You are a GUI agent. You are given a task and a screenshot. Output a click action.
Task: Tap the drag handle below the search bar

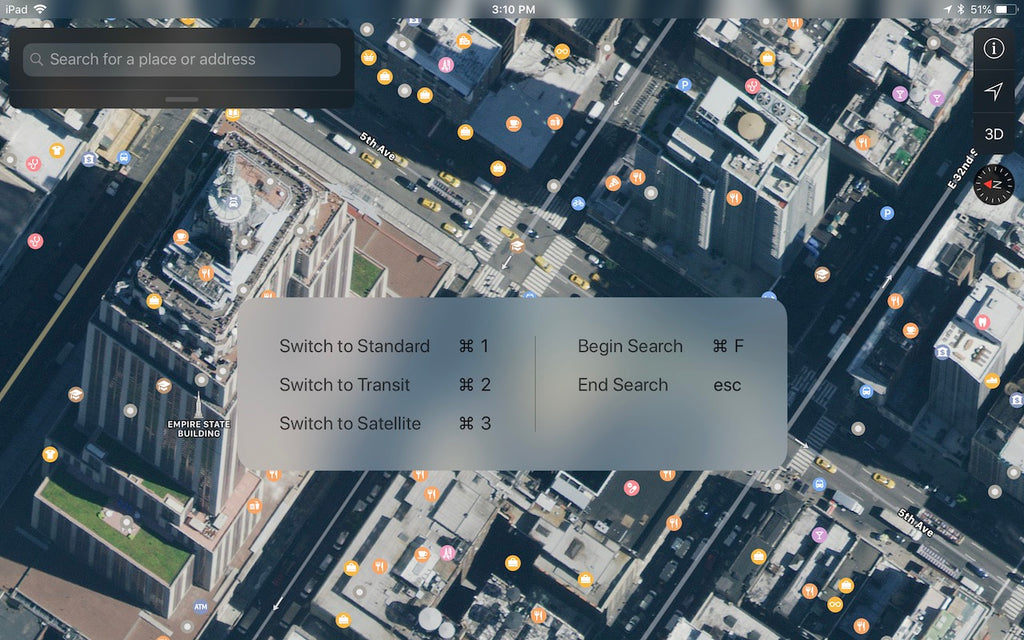pos(183,98)
